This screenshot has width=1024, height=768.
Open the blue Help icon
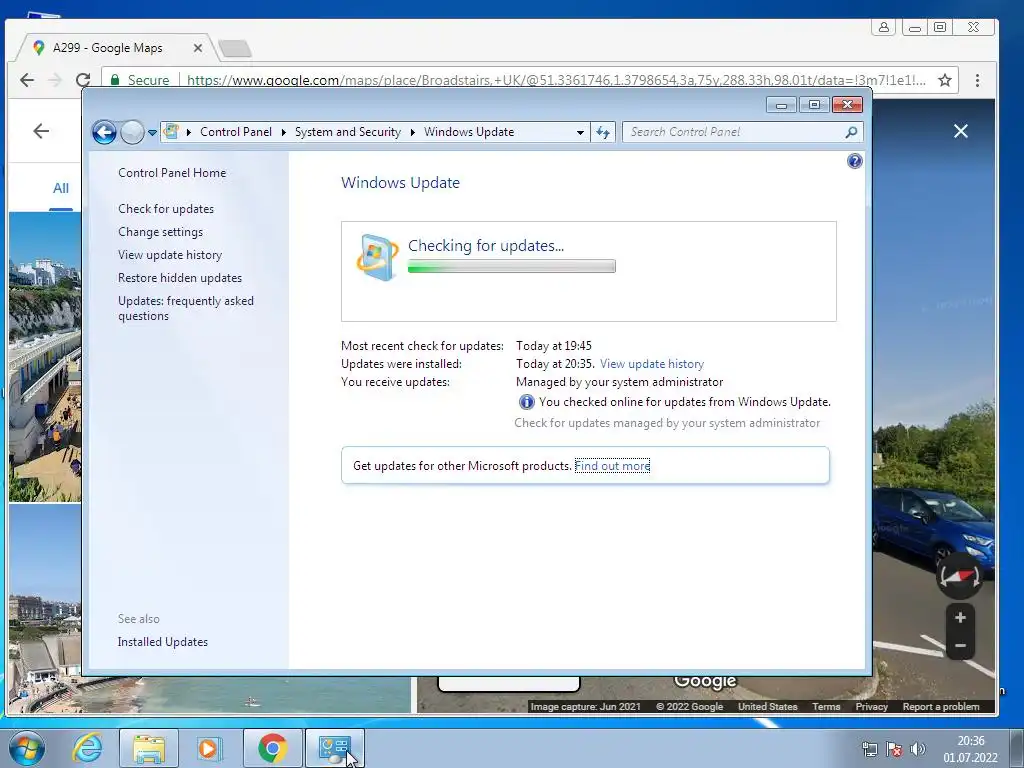pos(854,161)
